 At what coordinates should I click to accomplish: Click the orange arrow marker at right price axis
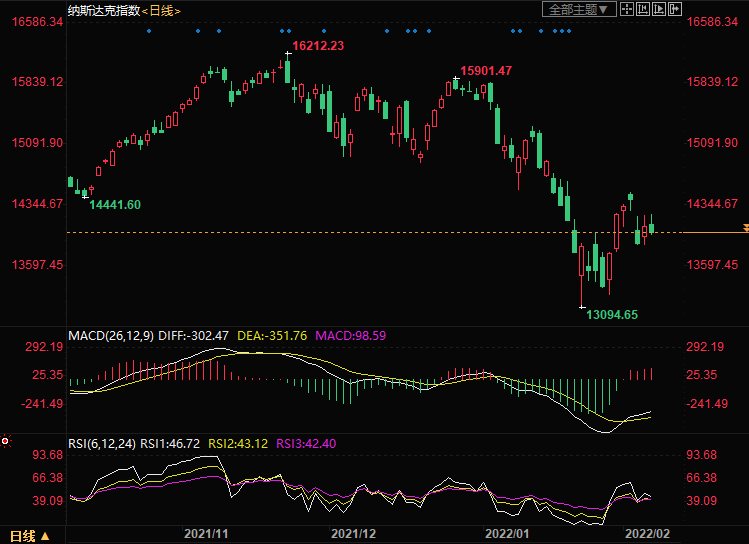[x=745, y=231]
